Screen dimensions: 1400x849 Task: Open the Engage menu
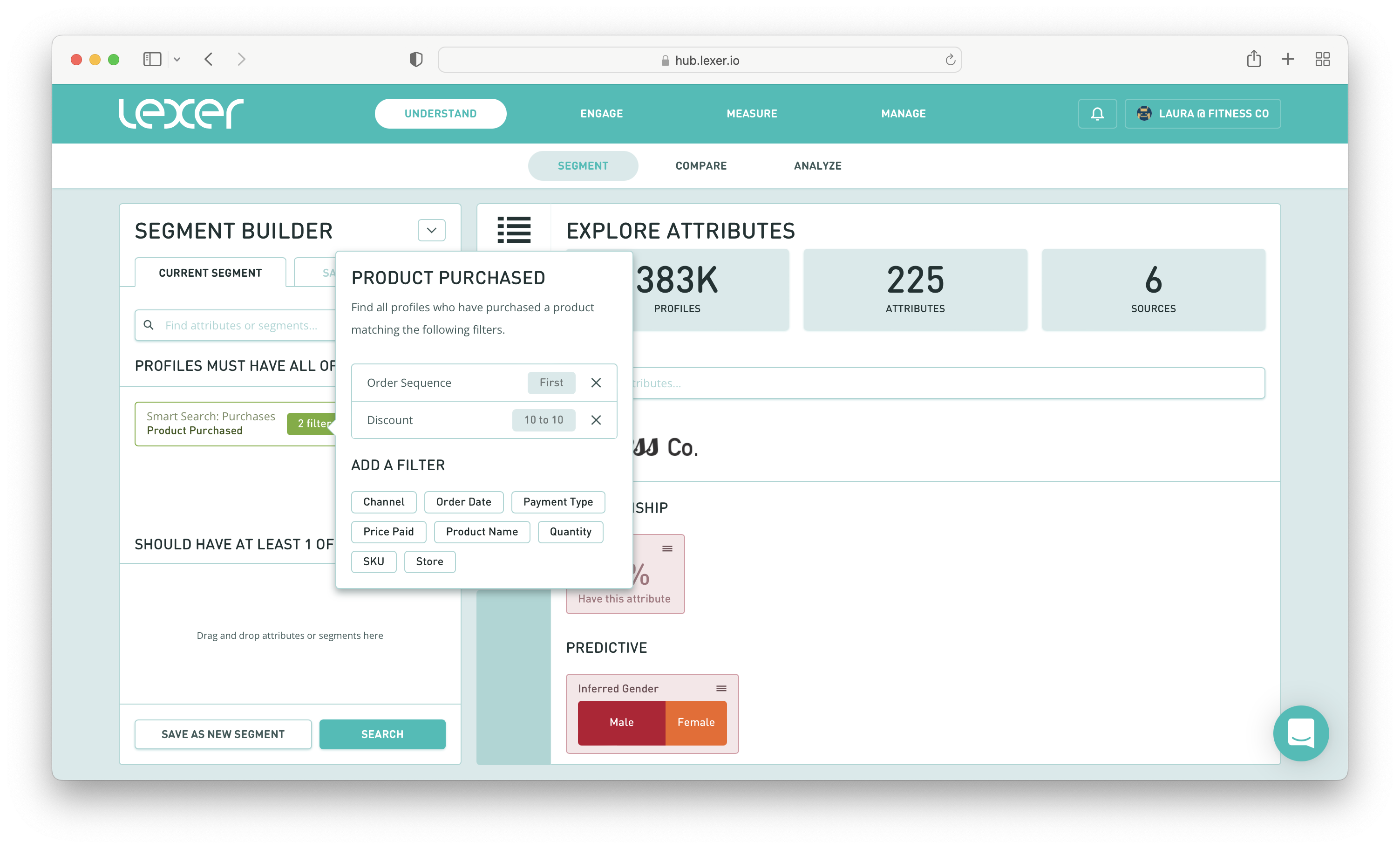[601, 114]
